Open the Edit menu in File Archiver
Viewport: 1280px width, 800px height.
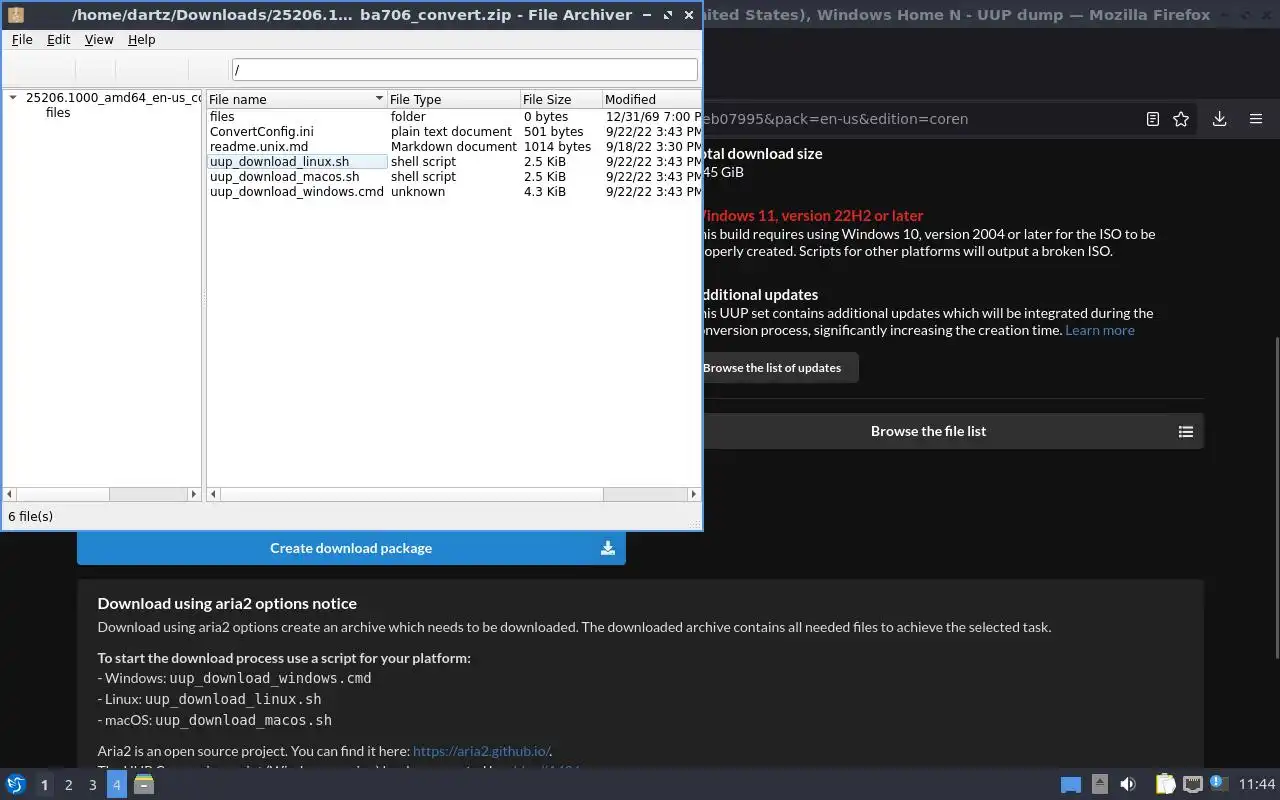pyautogui.click(x=59, y=39)
